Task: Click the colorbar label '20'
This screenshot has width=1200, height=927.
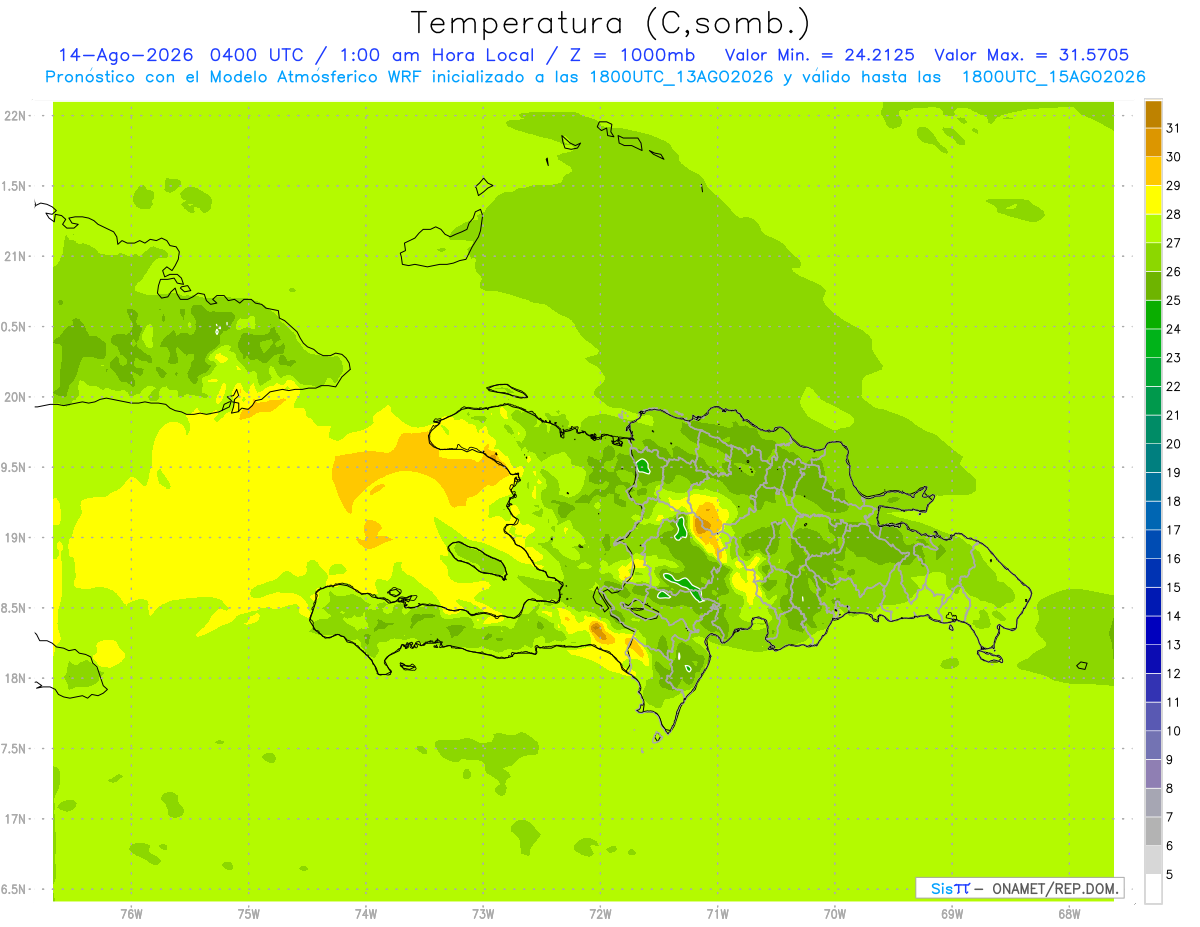Action: point(1174,444)
